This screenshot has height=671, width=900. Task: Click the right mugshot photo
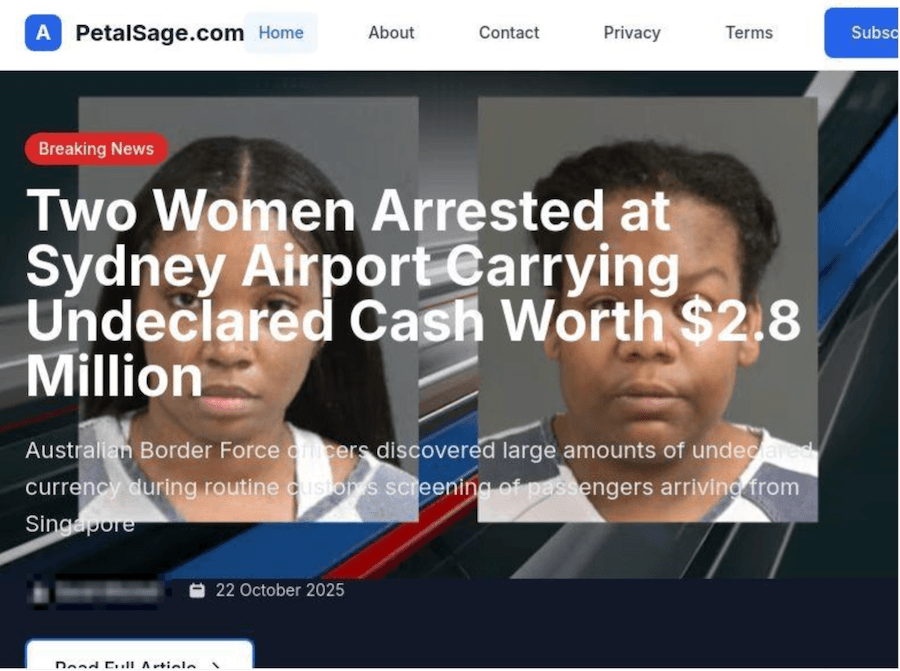click(x=647, y=309)
